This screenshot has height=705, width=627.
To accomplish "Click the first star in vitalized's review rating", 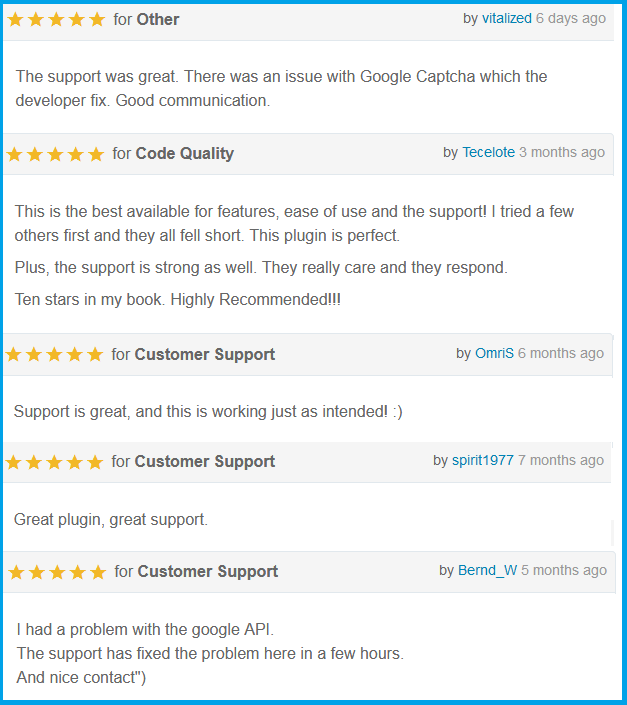I will 16,20.
